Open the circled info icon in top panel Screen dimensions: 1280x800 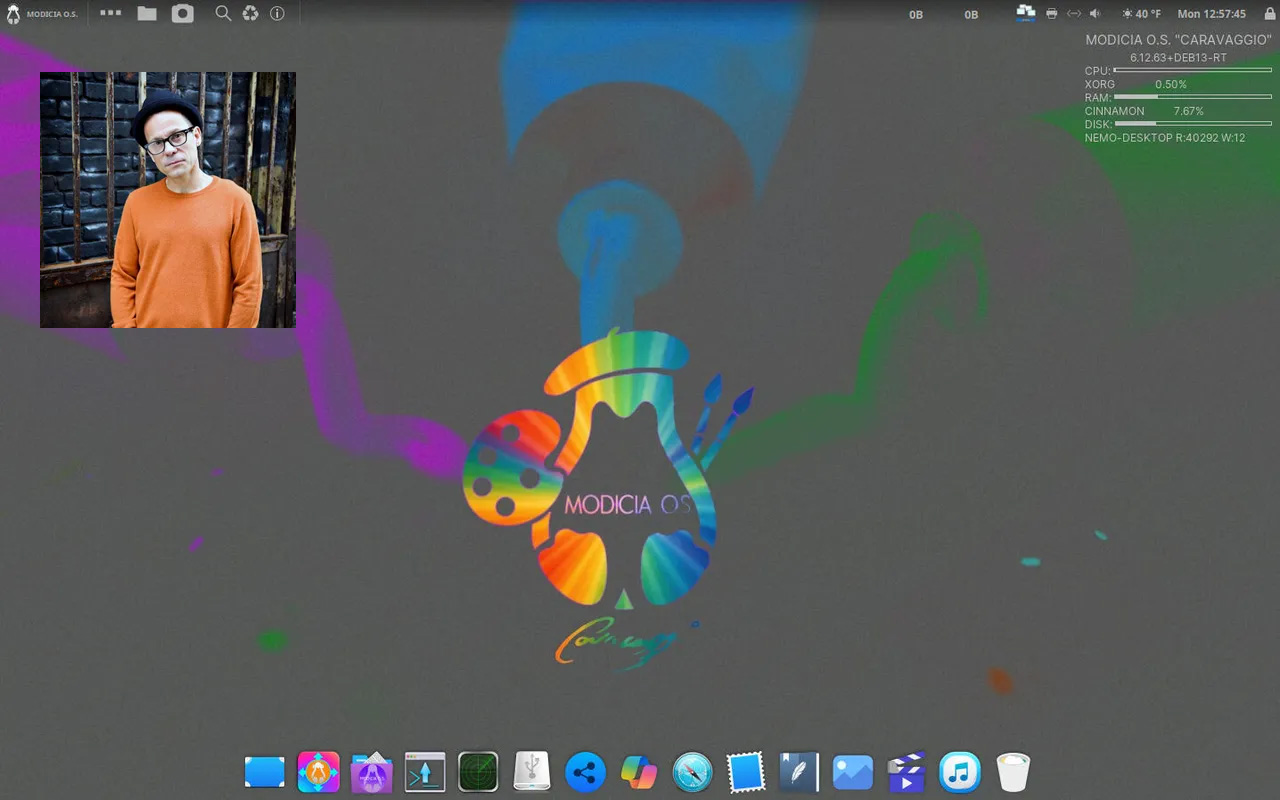pyautogui.click(x=277, y=14)
